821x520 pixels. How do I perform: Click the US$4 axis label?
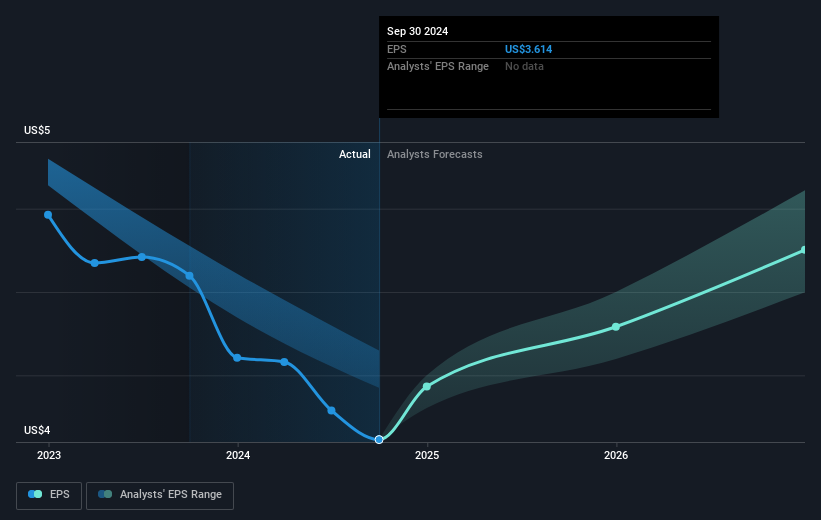pos(37,430)
